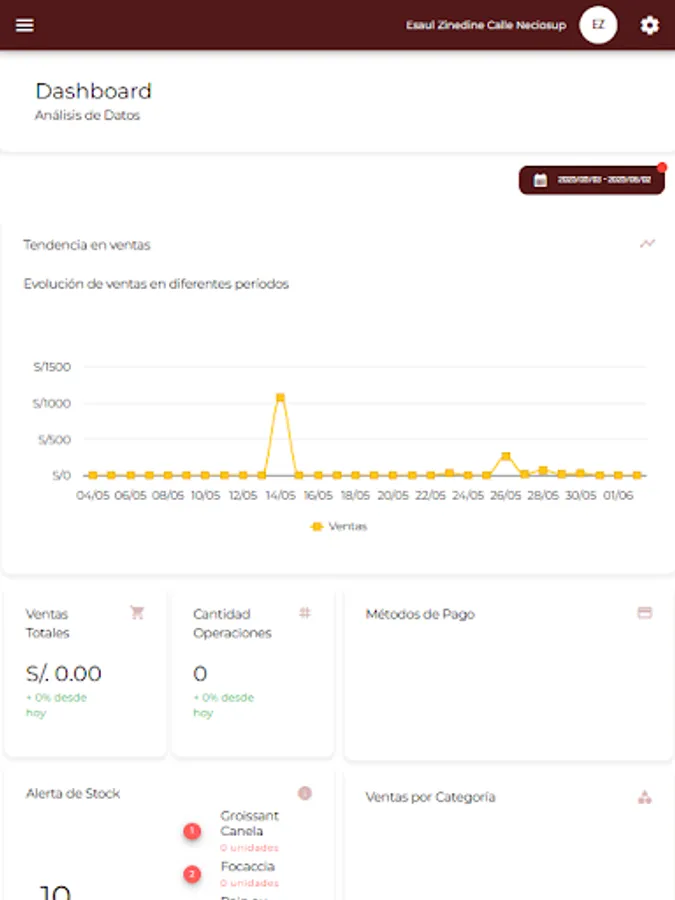Viewport: 675px width, 900px height.
Task: Click the EZ user avatar
Action: point(598,25)
